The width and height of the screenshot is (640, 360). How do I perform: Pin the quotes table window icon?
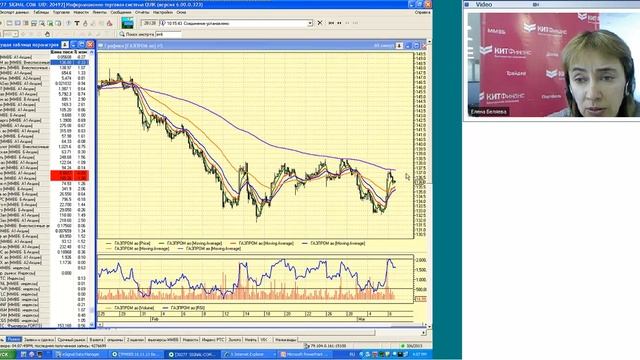[65, 44]
